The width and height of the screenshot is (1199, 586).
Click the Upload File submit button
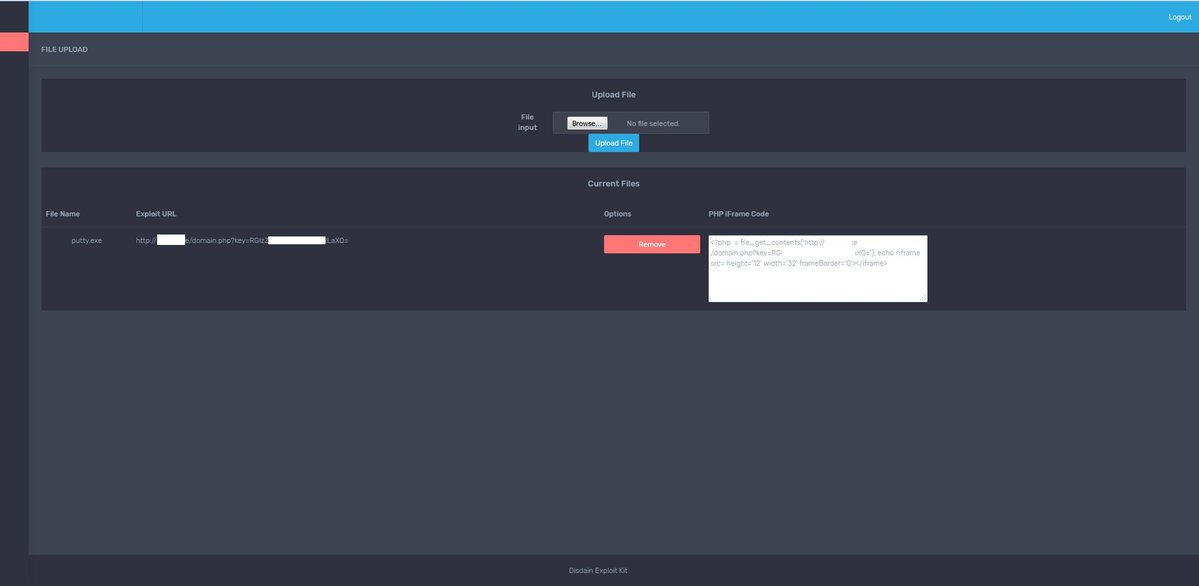coord(613,141)
